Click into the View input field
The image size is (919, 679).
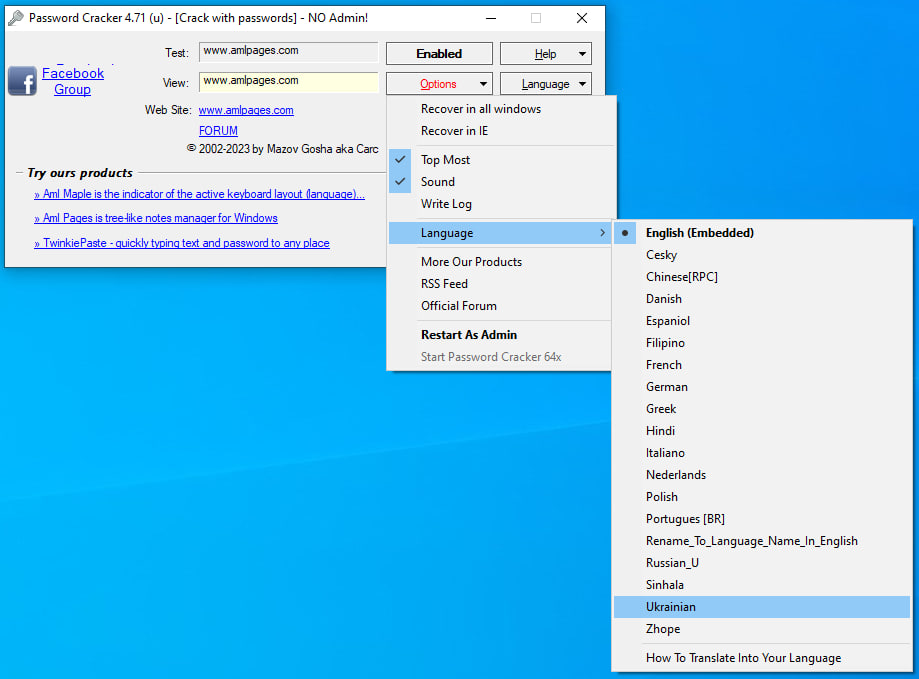289,82
